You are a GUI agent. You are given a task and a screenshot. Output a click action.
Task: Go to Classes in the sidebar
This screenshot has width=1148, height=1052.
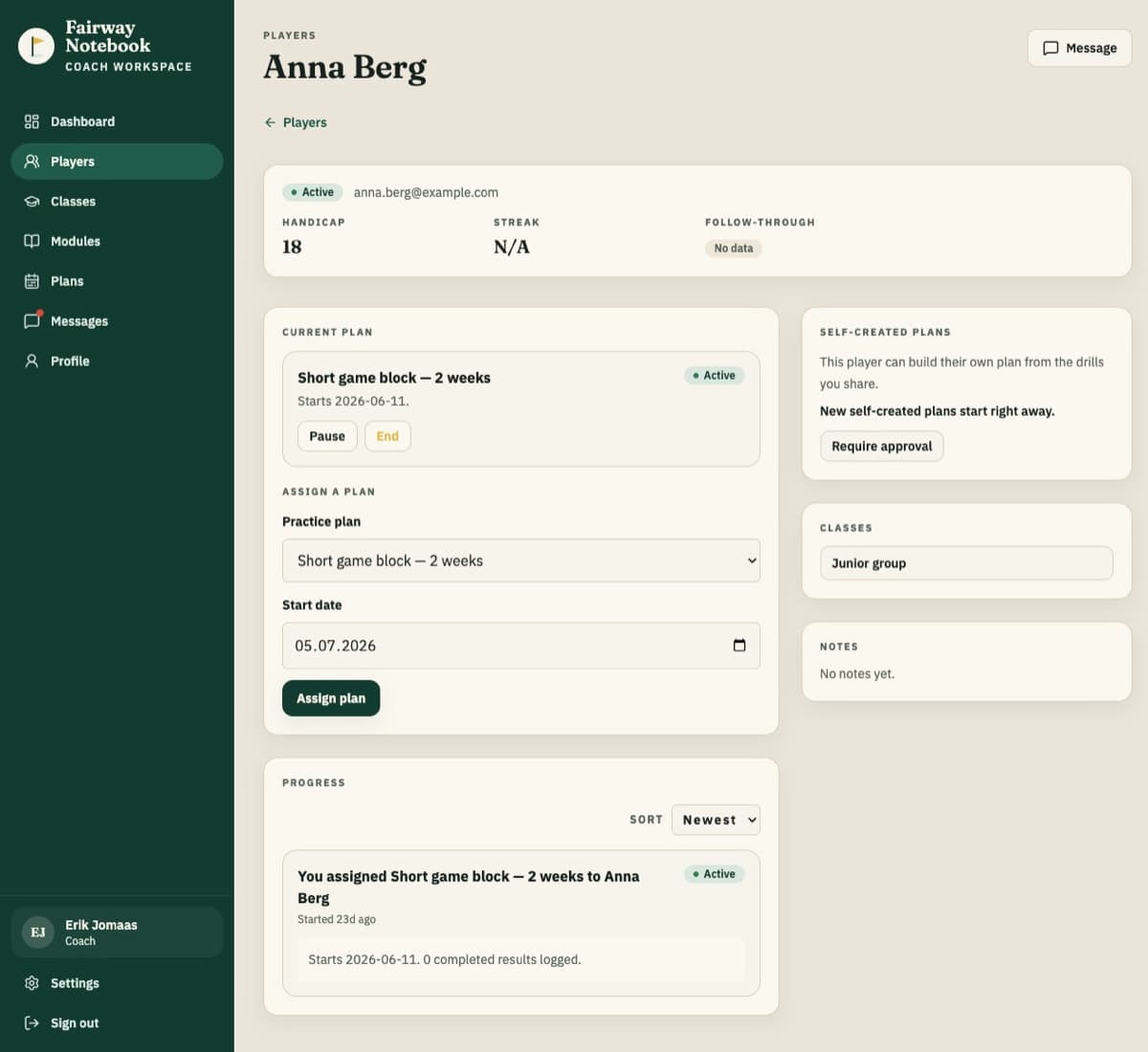pos(117,202)
